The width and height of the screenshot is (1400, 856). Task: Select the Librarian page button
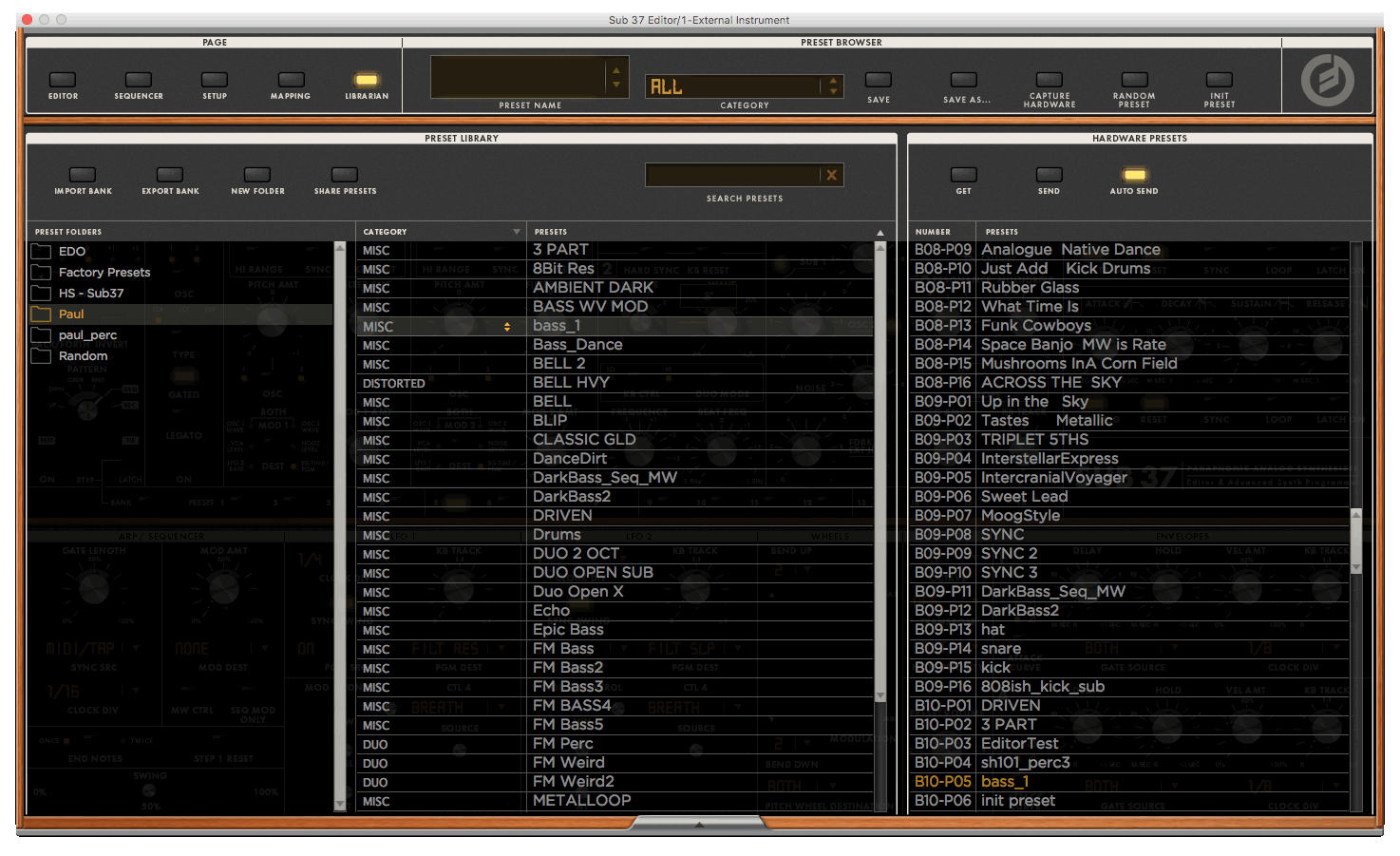coord(367,80)
